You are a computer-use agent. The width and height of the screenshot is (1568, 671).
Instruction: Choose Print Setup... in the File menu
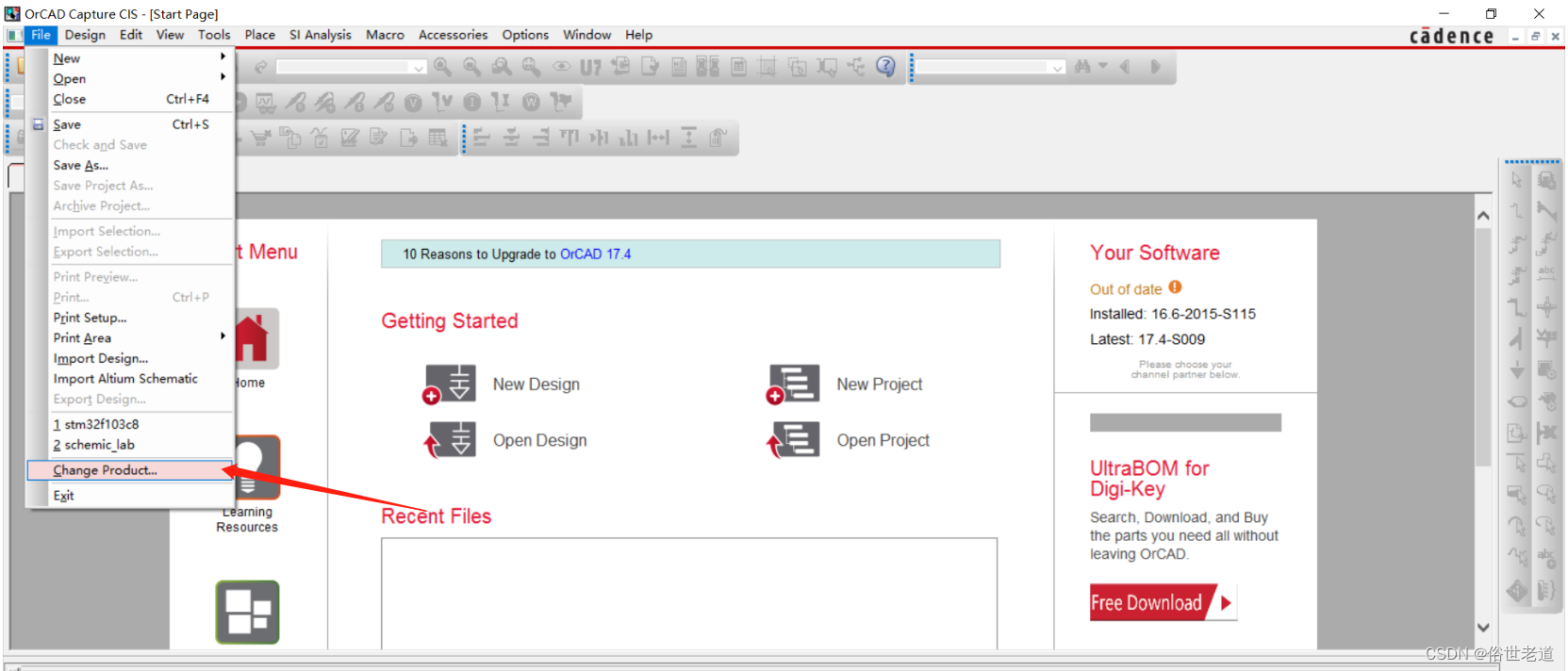tap(130, 318)
